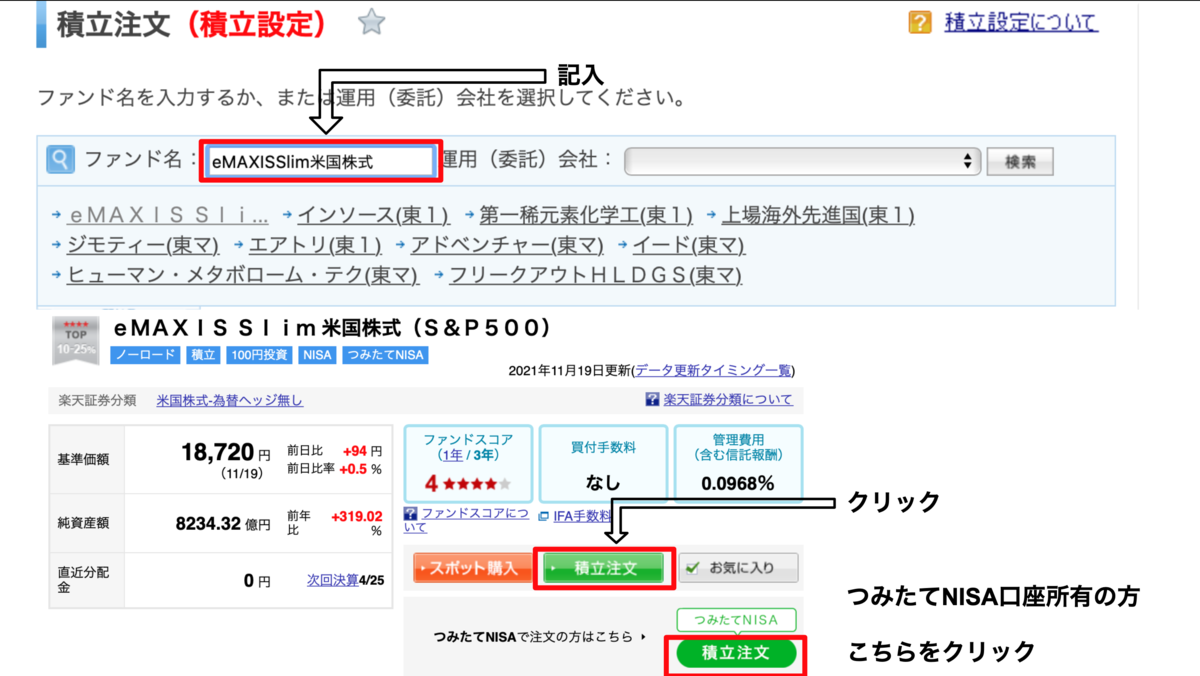Open the ヒューマン・メタボローム・テク(東マ) link
This screenshot has width=1200, height=676.
242,275
